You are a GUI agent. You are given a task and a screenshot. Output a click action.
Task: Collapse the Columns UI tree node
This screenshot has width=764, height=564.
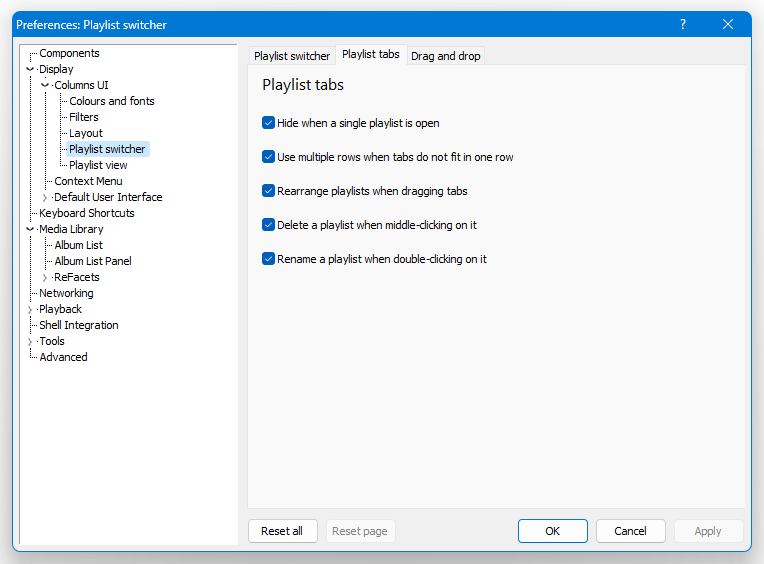[x=45, y=85]
